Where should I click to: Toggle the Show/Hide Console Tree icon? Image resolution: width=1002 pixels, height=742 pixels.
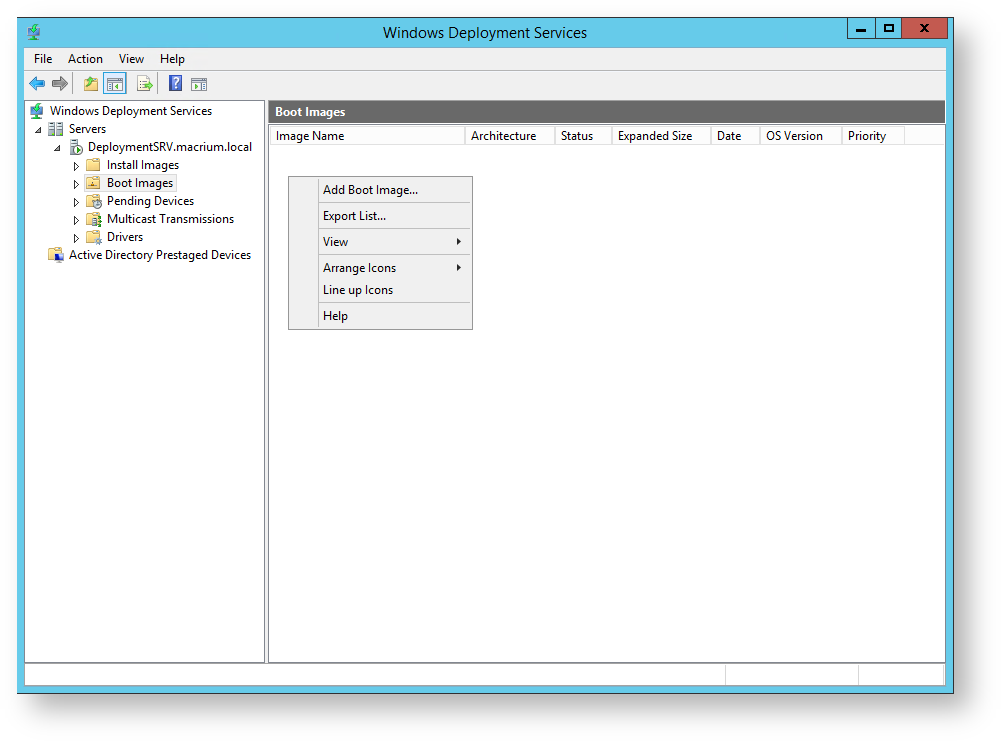115,84
